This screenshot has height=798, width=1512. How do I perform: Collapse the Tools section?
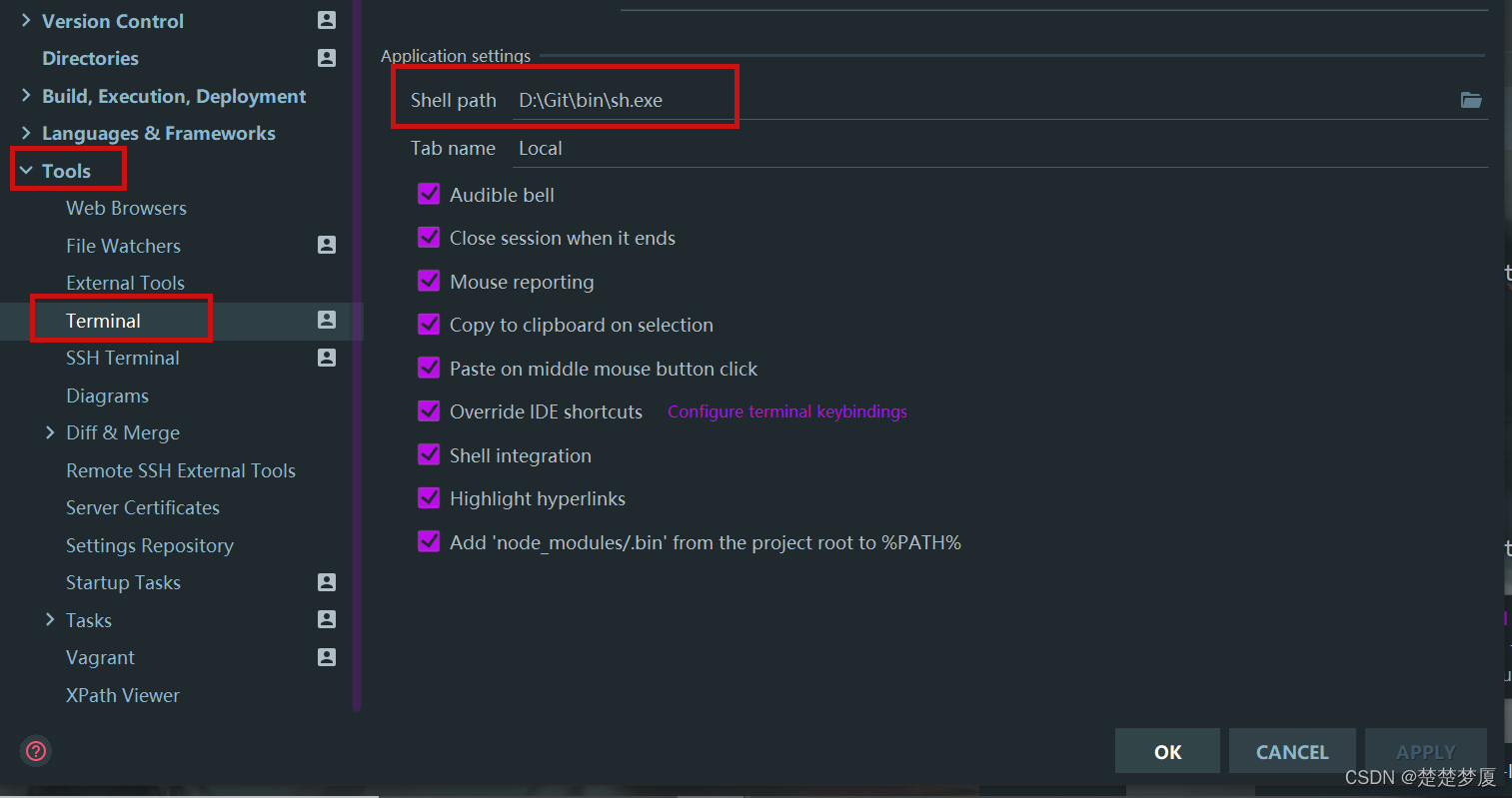pyautogui.click(x=27, y=169)
